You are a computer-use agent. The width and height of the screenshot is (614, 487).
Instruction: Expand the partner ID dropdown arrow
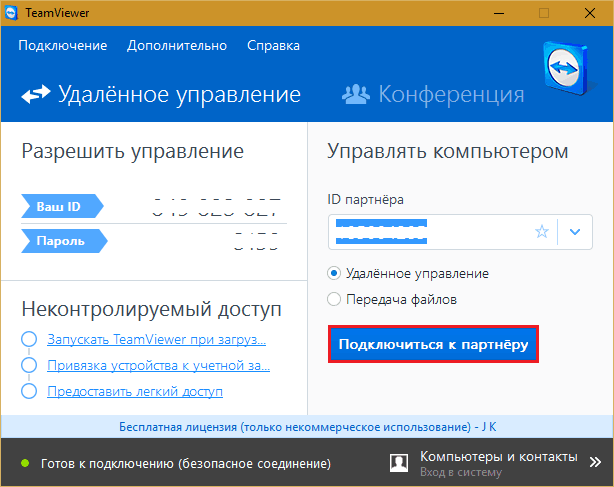(x=574, y=232)
